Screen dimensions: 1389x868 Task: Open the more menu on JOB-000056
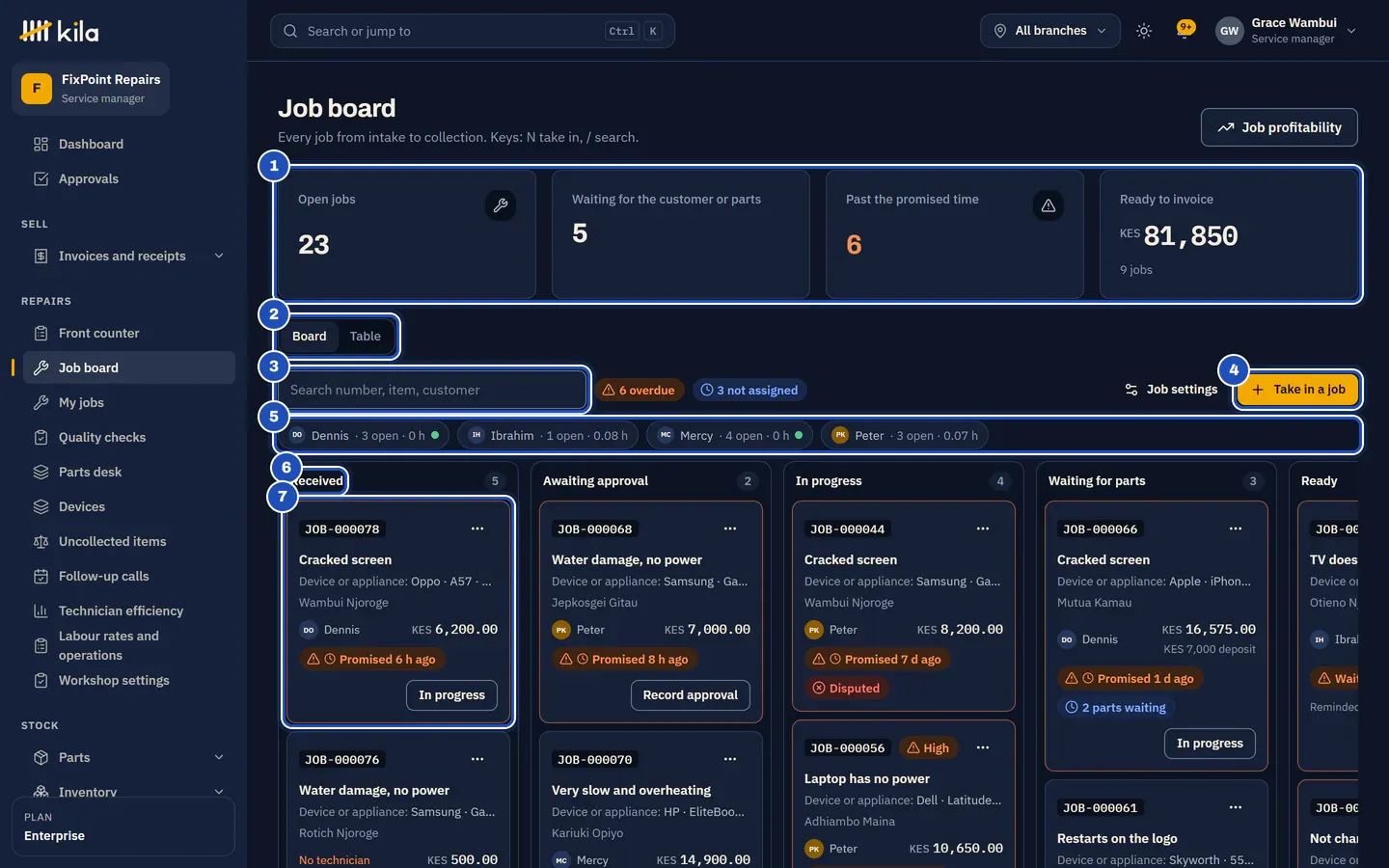(x=983, y=747)
